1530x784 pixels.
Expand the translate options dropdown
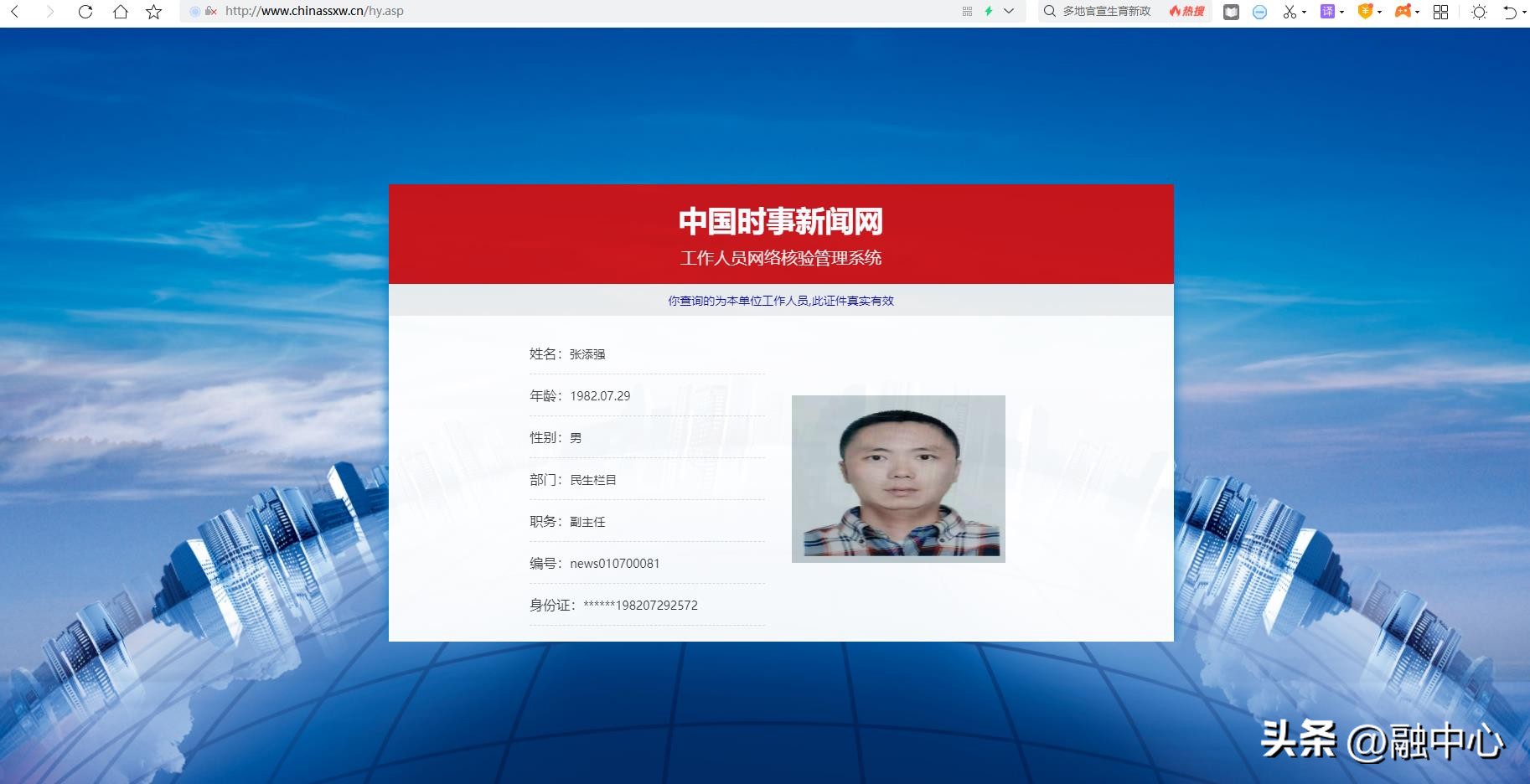pos(1341,12)
